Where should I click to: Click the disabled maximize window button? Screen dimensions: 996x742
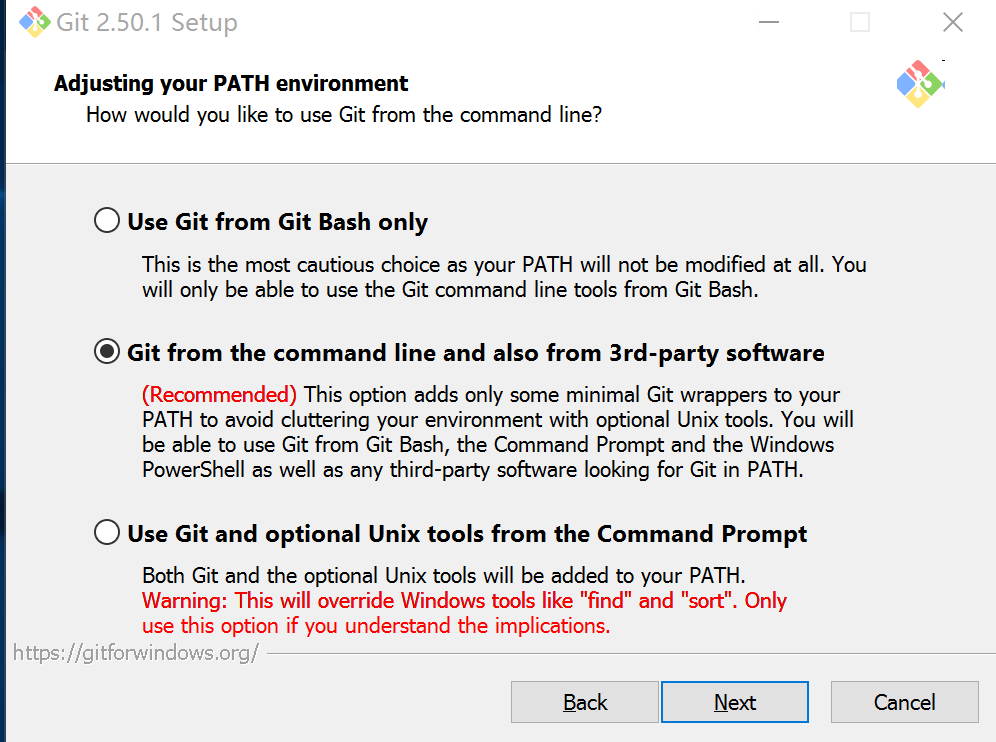point(860,22)
